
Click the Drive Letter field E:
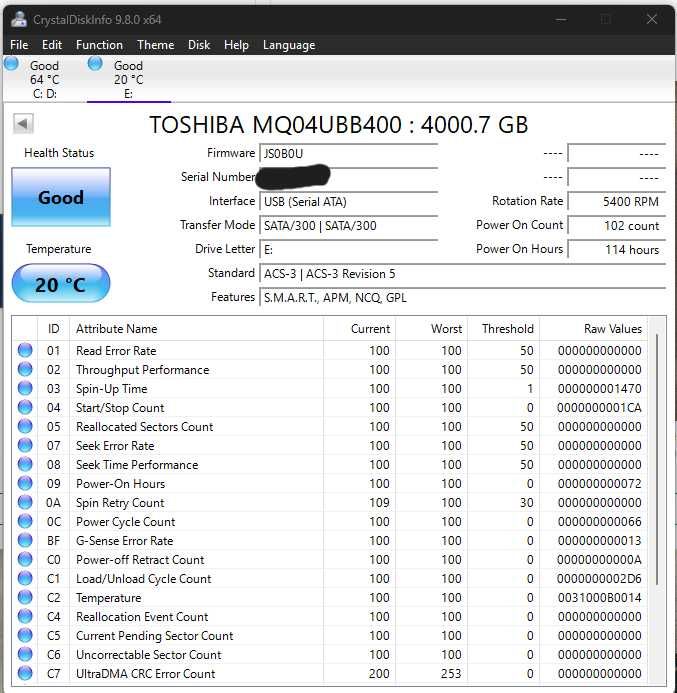tap(349, 250)
